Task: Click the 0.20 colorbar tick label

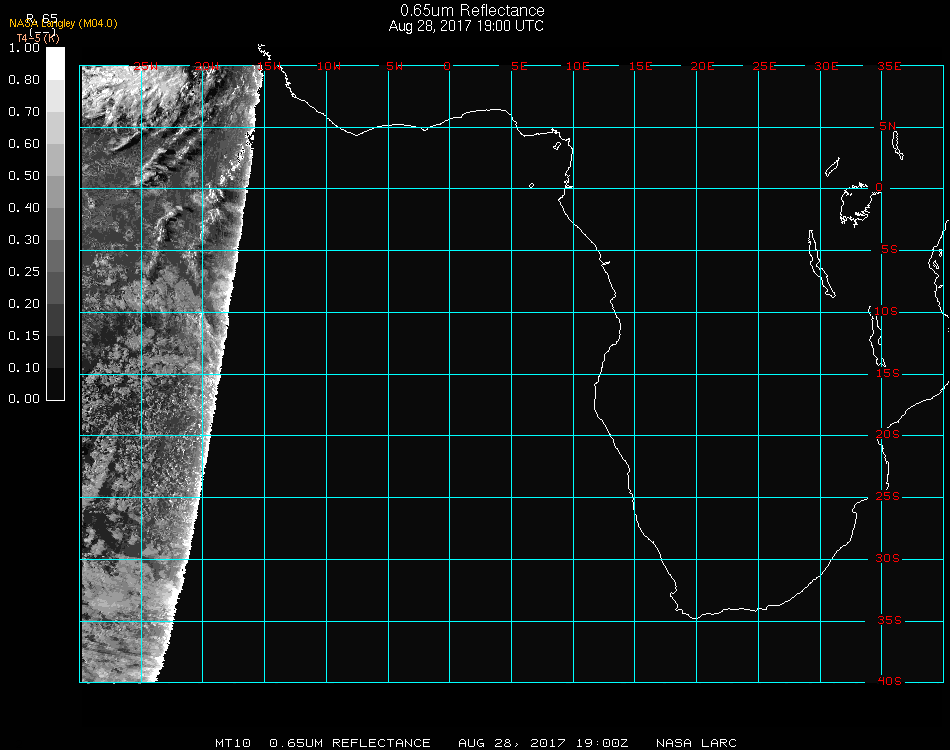Action: [x=23, y=304]
